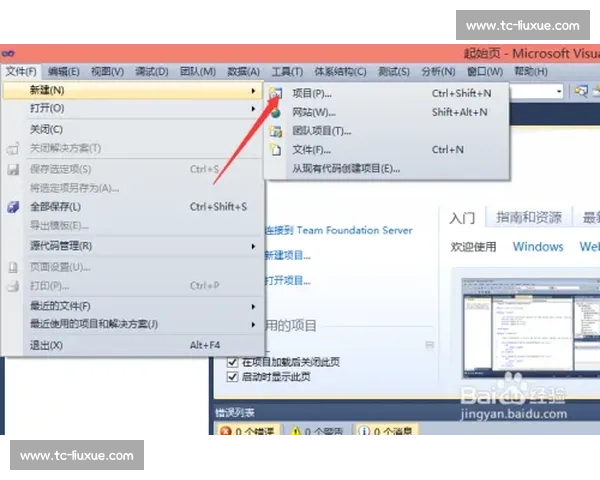Open the 团队(M) menu

click(198, 72)
